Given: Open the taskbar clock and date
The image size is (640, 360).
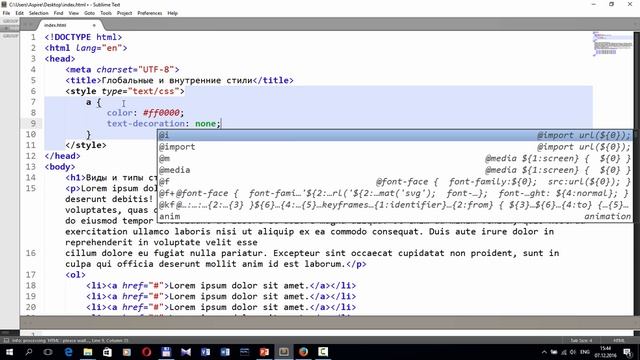Looking at the screenshot, I should (x=606, y=352).
